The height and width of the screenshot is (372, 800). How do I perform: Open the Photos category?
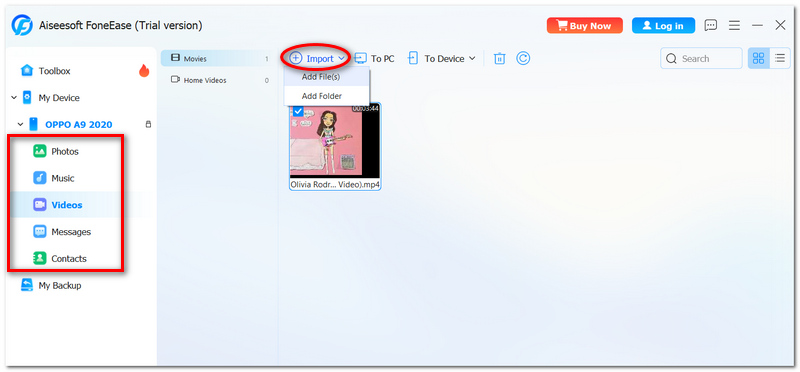click(x=65, y=152)
